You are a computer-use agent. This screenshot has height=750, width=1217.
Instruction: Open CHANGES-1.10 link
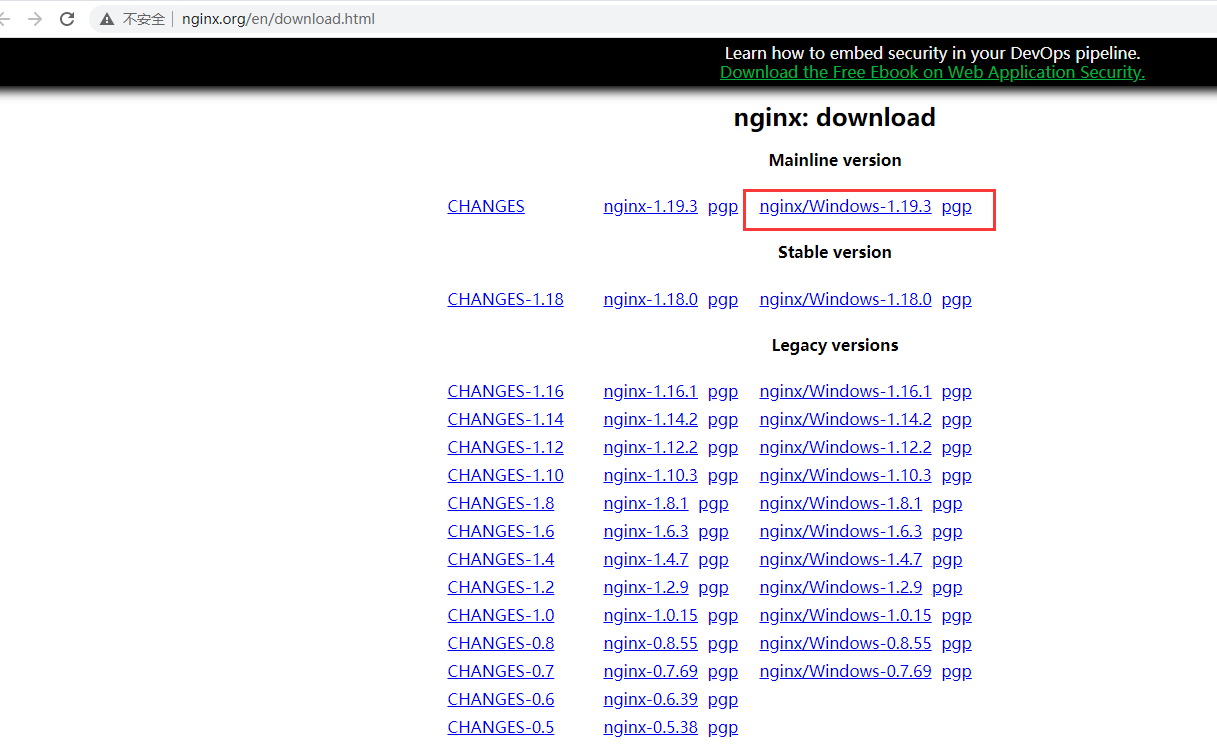click(505, 475)
